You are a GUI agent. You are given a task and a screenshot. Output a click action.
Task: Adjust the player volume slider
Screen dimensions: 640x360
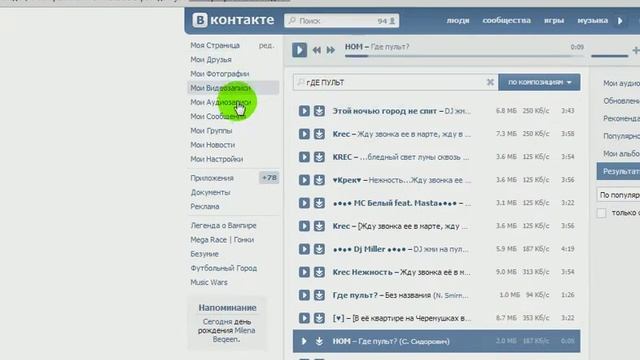point(609,56)
